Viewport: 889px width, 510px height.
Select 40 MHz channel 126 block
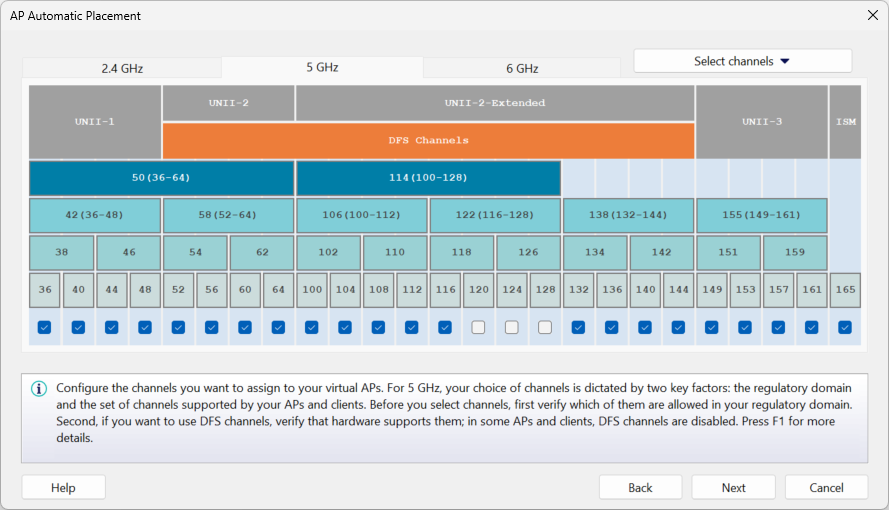[528, 253]
